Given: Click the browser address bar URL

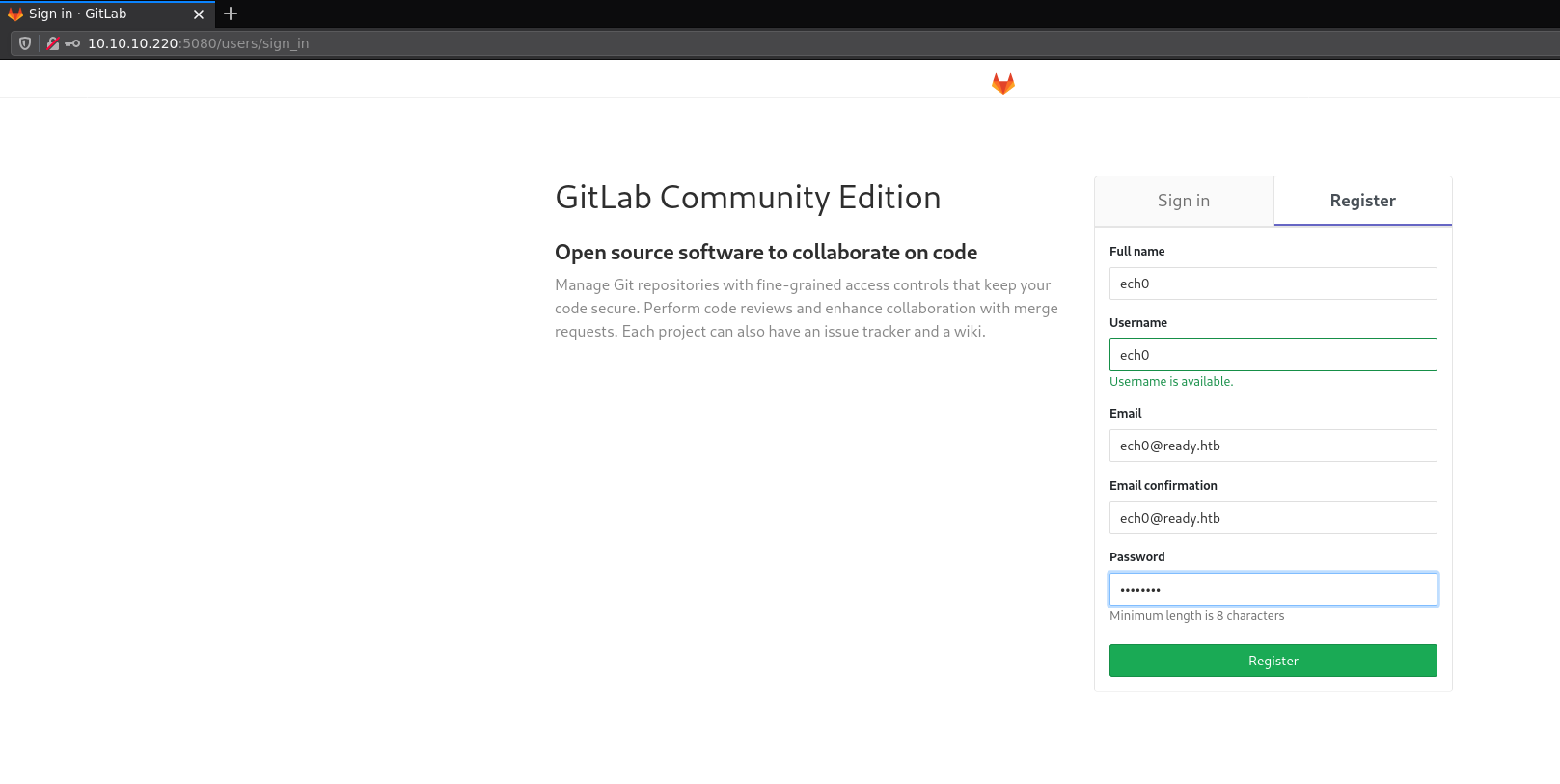Looking at the screenshot, I should click(198, 43).
